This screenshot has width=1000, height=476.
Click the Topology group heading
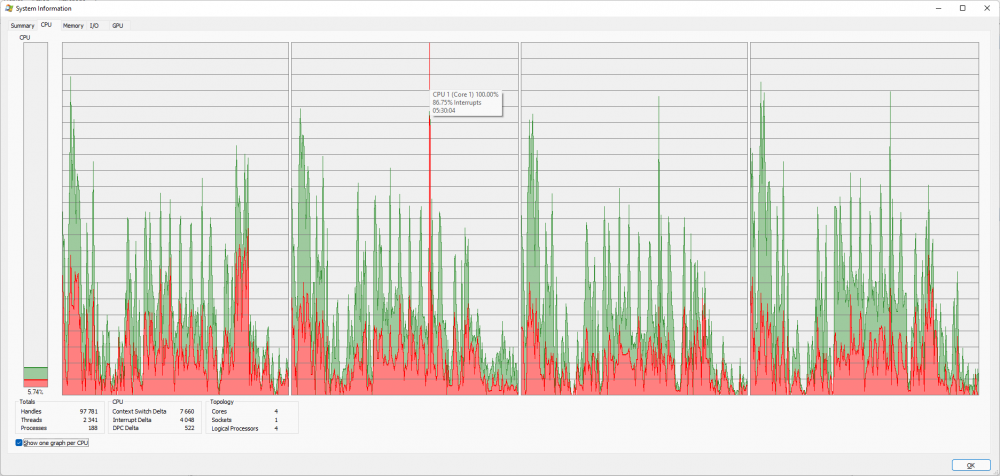tap(221, 402)
